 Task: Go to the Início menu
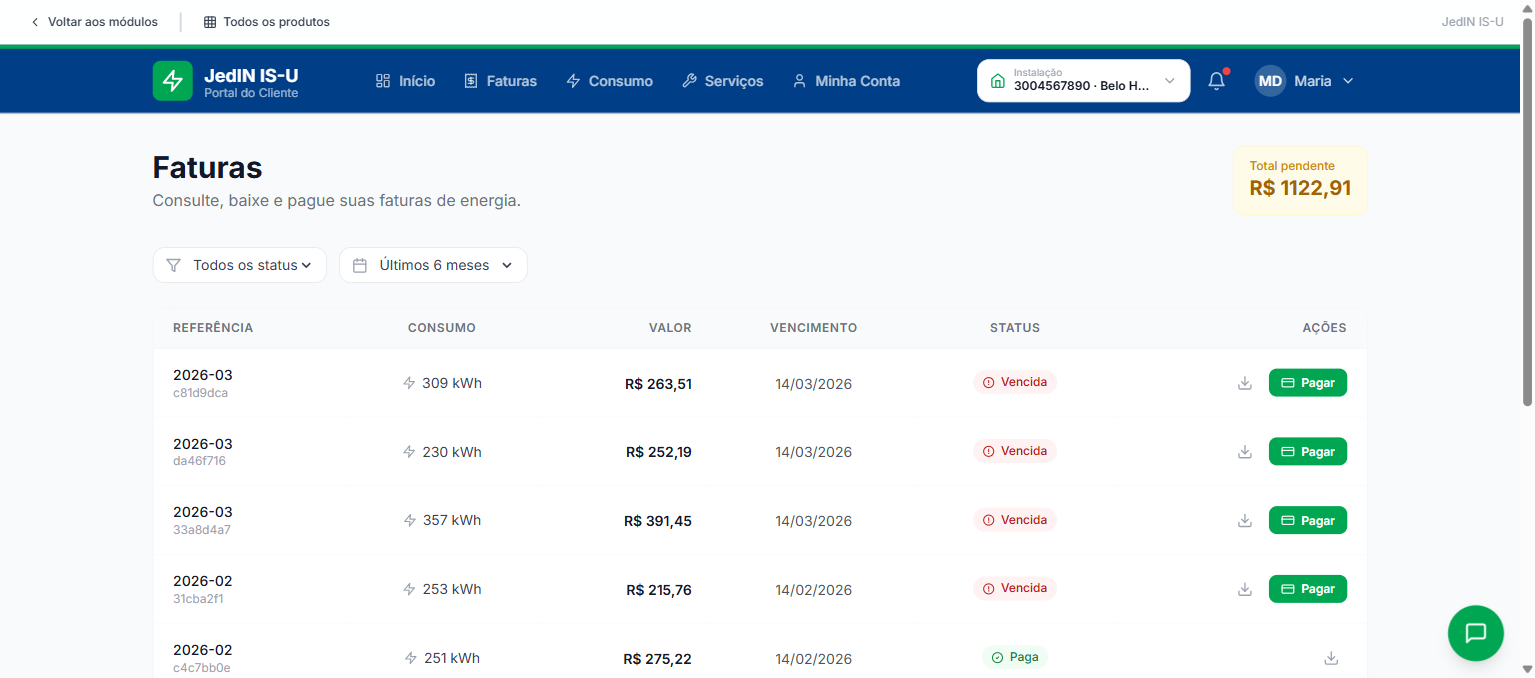405,81
